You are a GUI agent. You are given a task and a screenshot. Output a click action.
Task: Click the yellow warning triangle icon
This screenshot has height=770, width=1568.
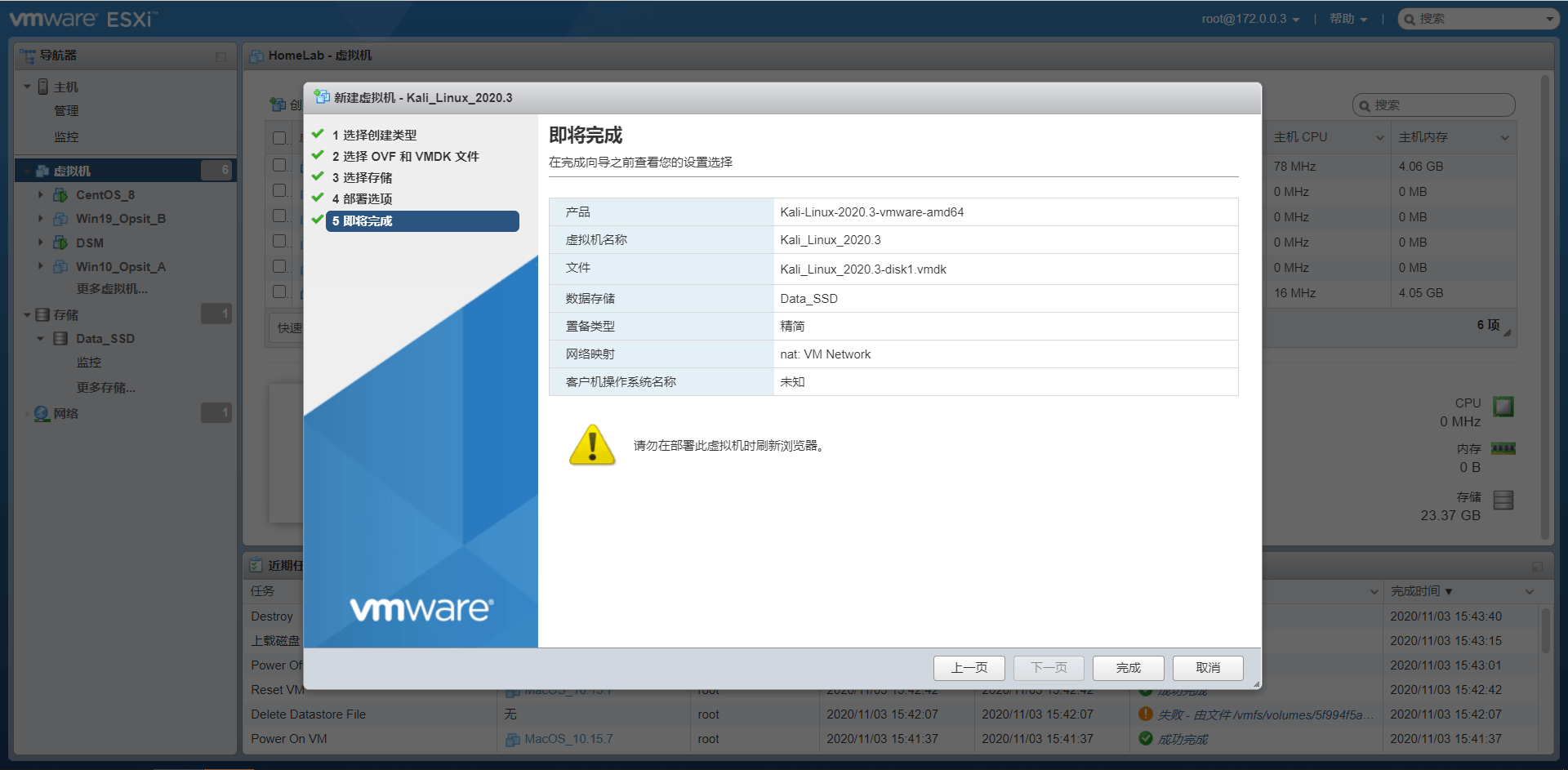click(x=592, y=445)
